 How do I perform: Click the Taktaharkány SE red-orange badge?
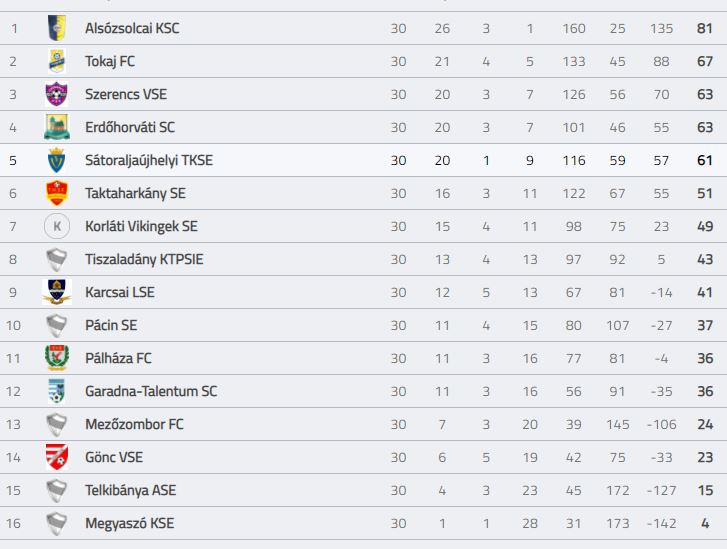(x=57, y=193)
